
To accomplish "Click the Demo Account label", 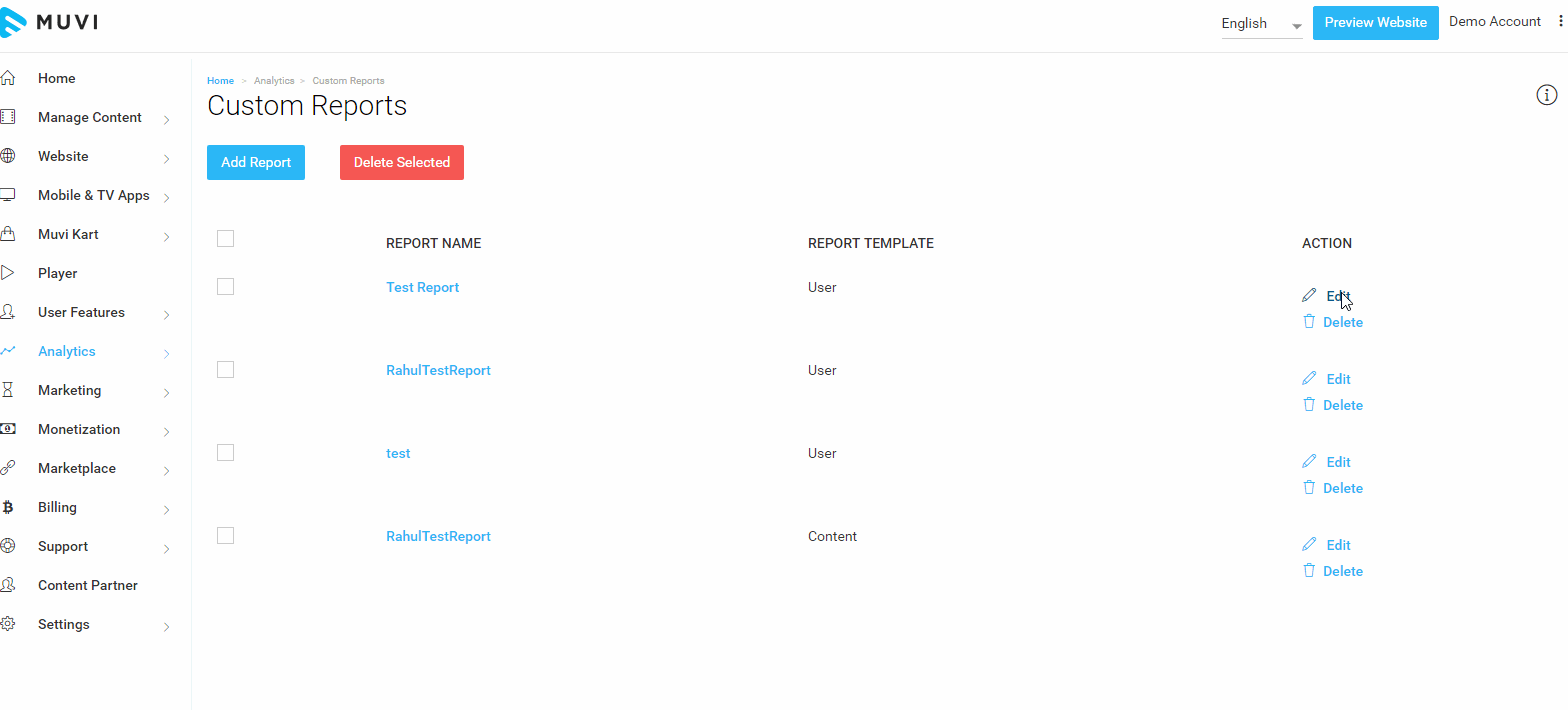I will [x=1495, y=21].
